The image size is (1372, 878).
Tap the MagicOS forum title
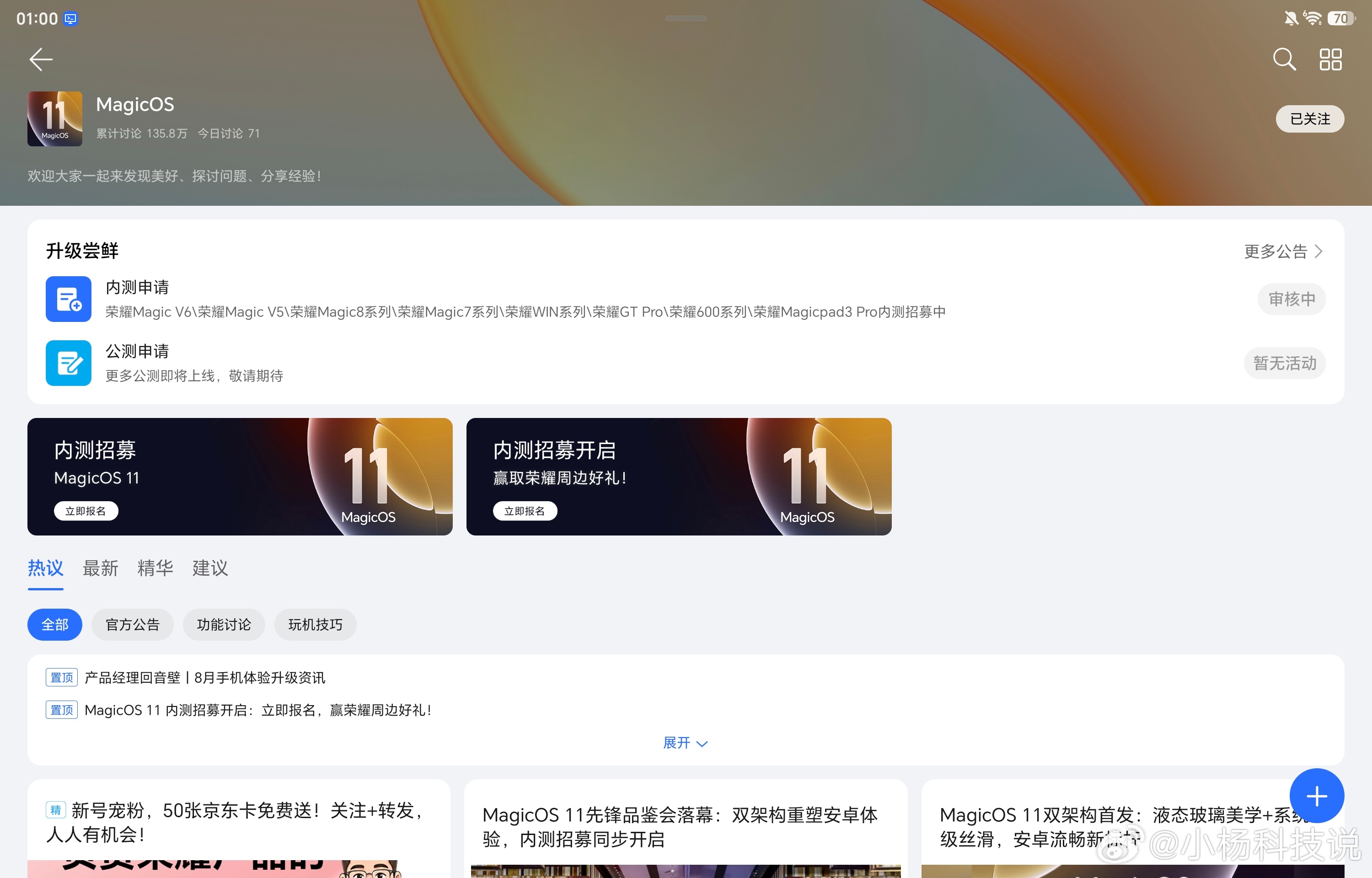click(135, 104)
